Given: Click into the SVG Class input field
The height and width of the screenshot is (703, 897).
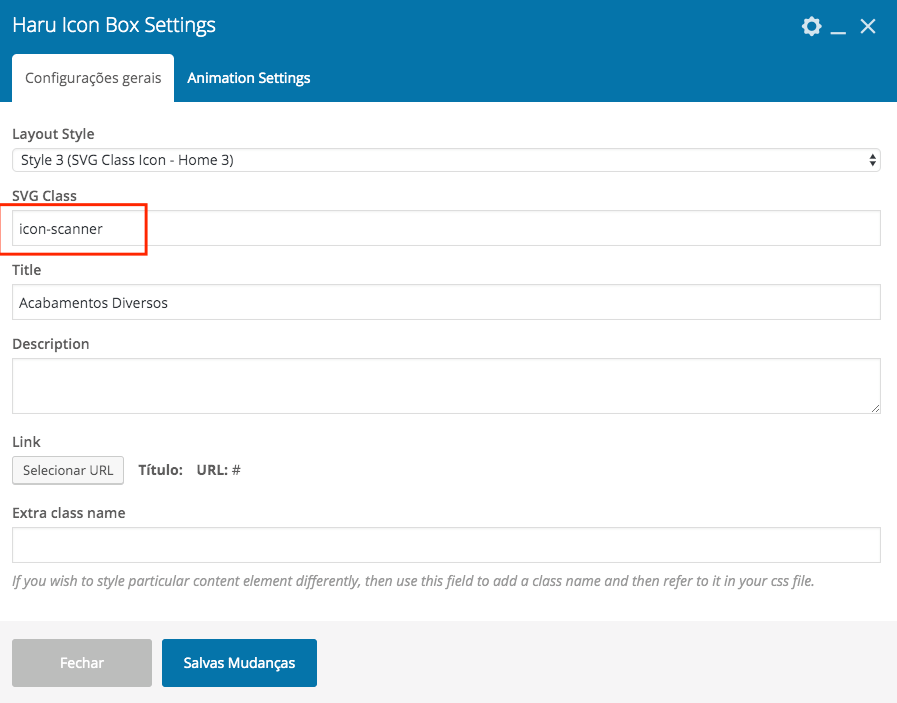Looking at the screenshot, I should 446,228.
